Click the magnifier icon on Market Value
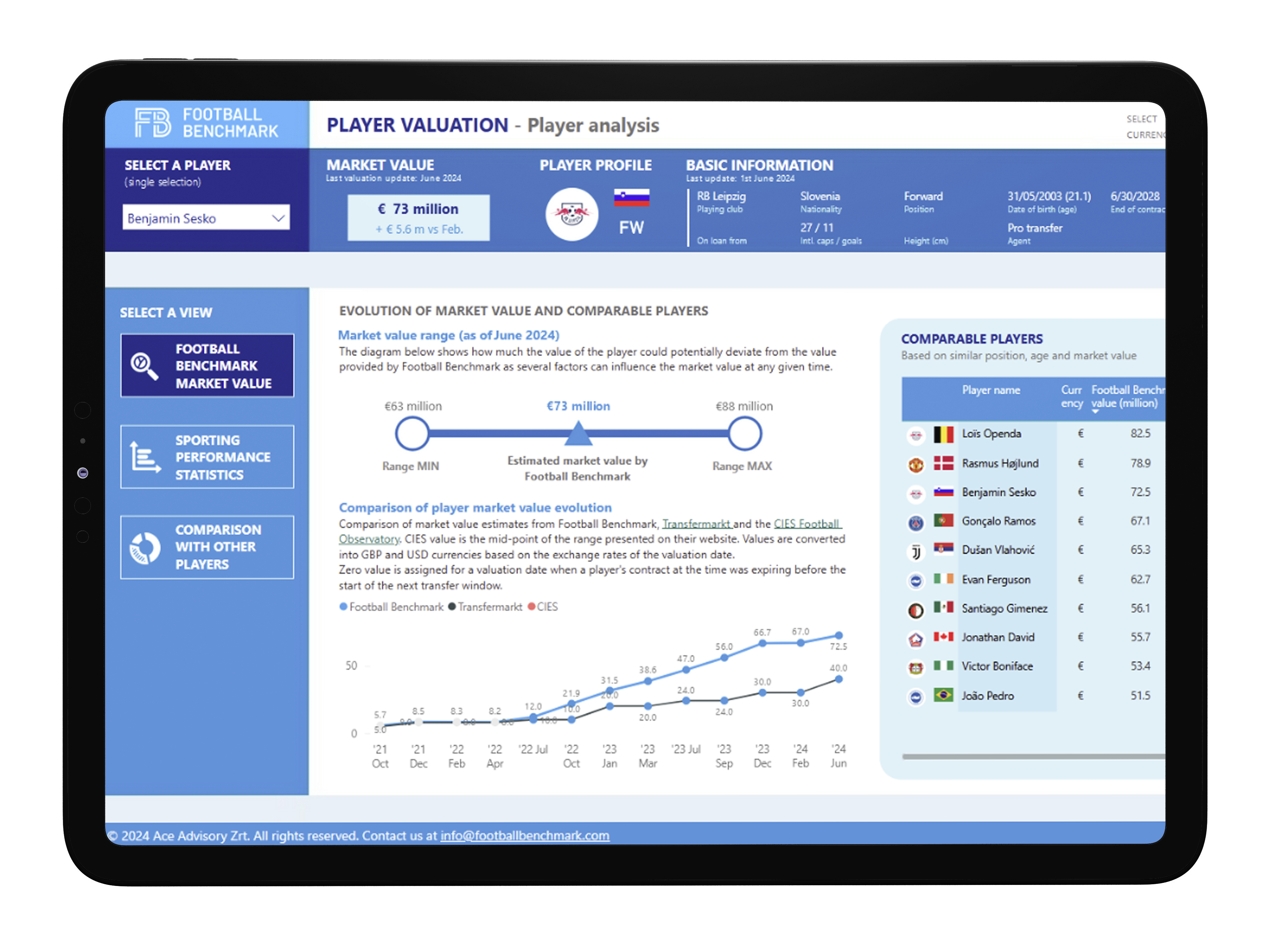This screenshot has height=952, width=1272. point(144,366)
